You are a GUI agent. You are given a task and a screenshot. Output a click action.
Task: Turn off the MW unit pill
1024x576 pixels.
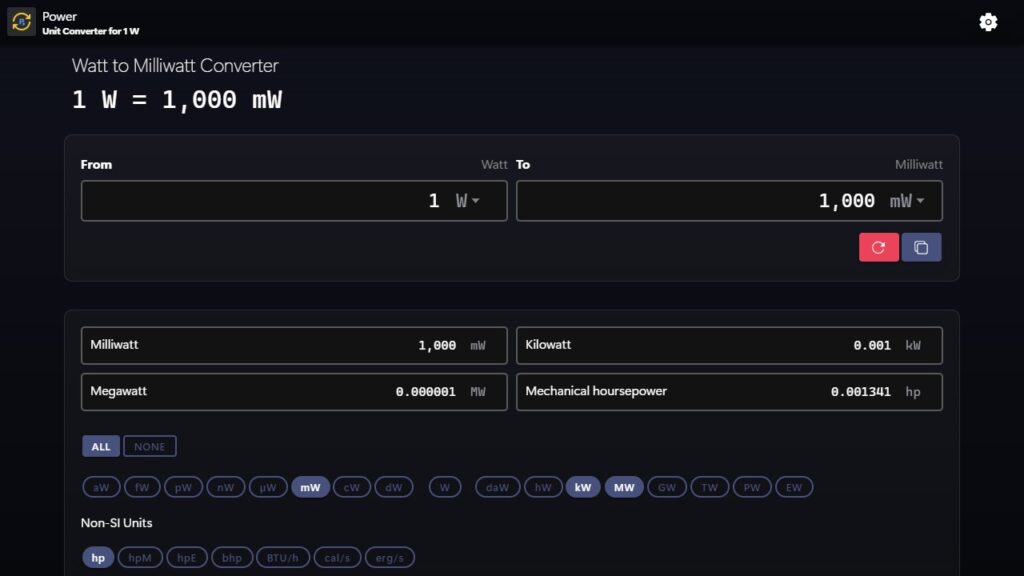624,487
